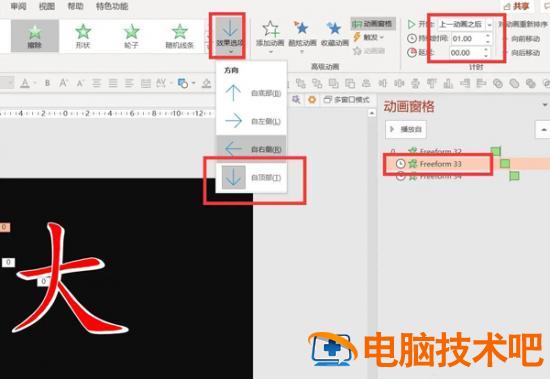550x379 pixels.
Task: Decrease the delay value with down stepper
Action: (486, 56)
